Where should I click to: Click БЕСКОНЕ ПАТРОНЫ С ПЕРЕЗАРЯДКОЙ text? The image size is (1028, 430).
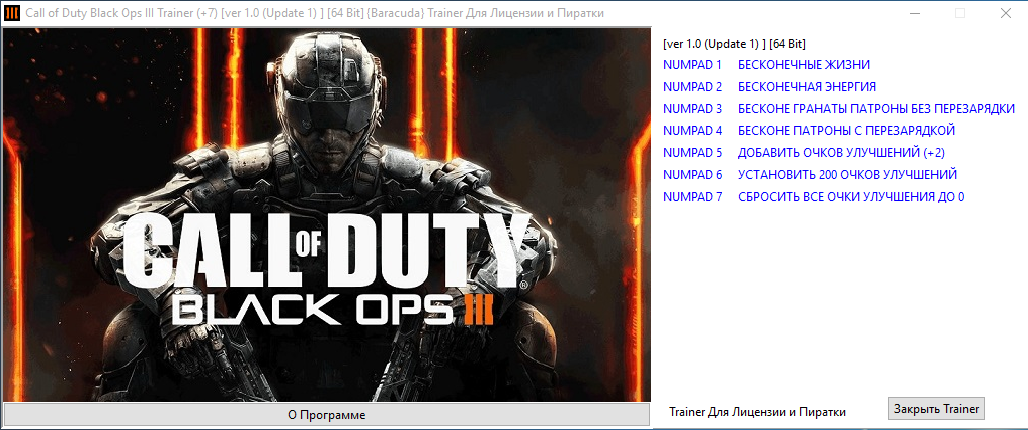pyautogui.click(x=846, y=130)
